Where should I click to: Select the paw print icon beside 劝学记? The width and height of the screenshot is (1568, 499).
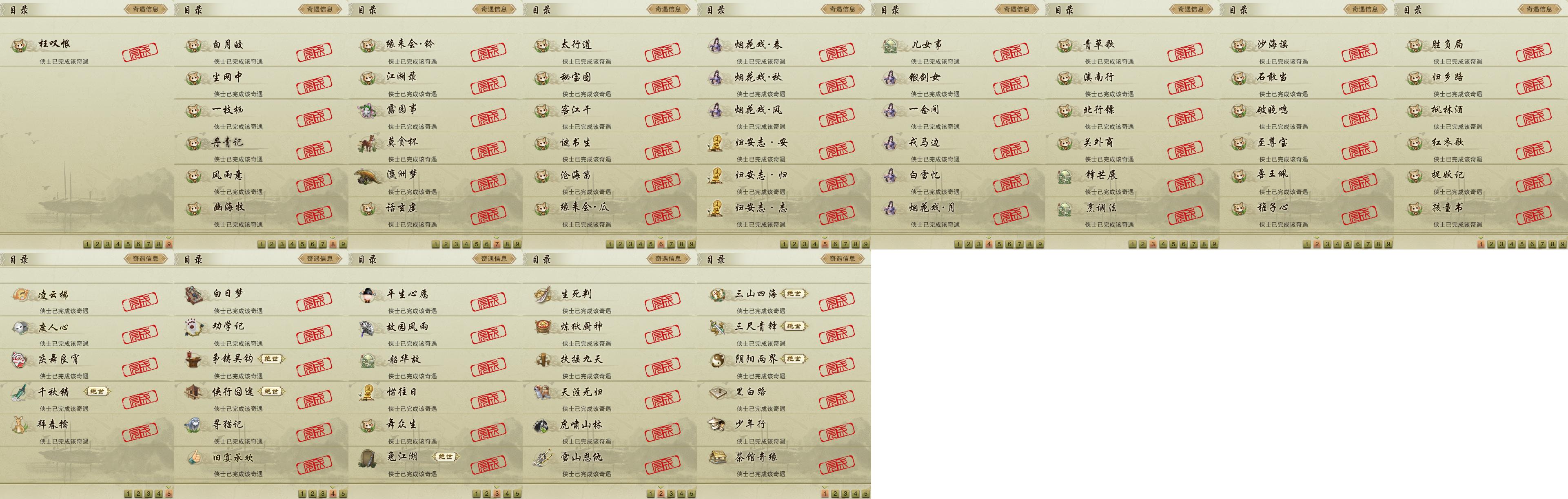pos(194,327)
